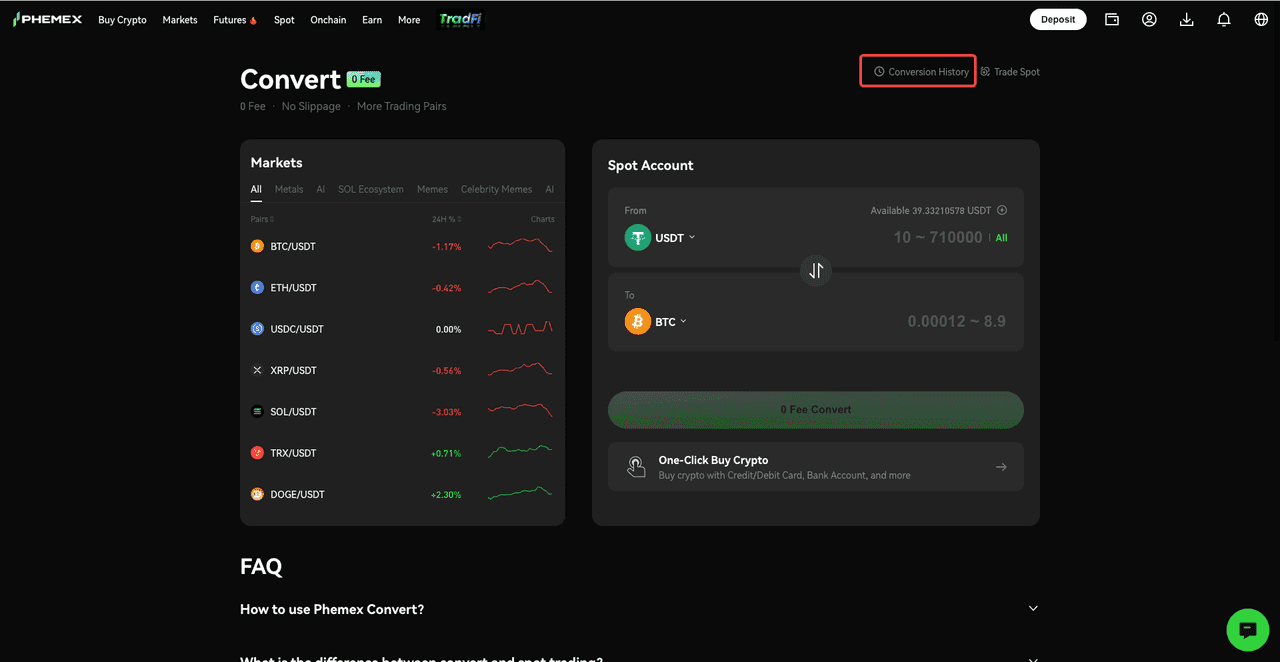Click All to use full balance
Image resolution: width=1280 pixels, height=662 pixels.
(1001, 238)
